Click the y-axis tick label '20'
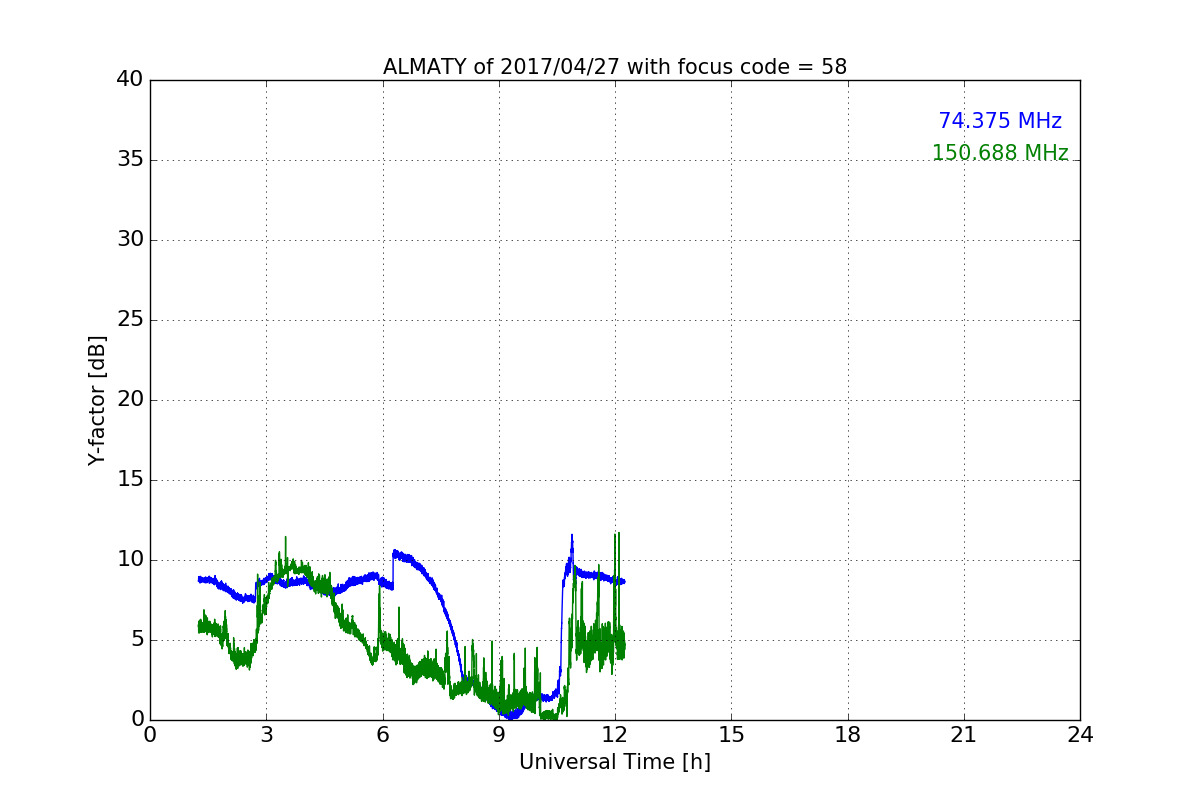1200x800 pixels. click(130, 400)
